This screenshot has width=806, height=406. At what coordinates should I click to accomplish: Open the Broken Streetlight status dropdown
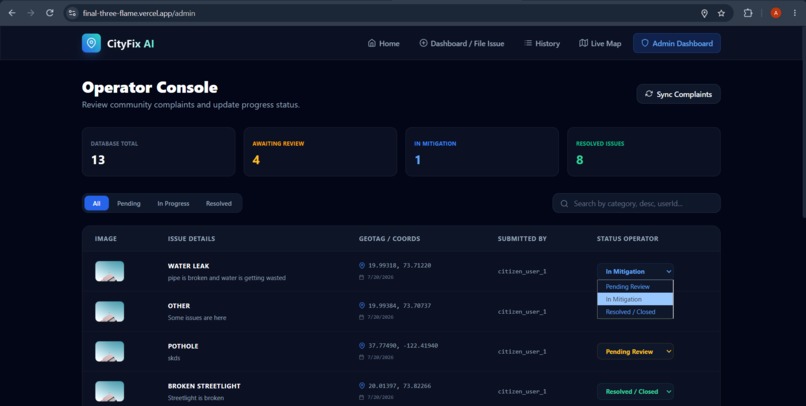point(635,392)
